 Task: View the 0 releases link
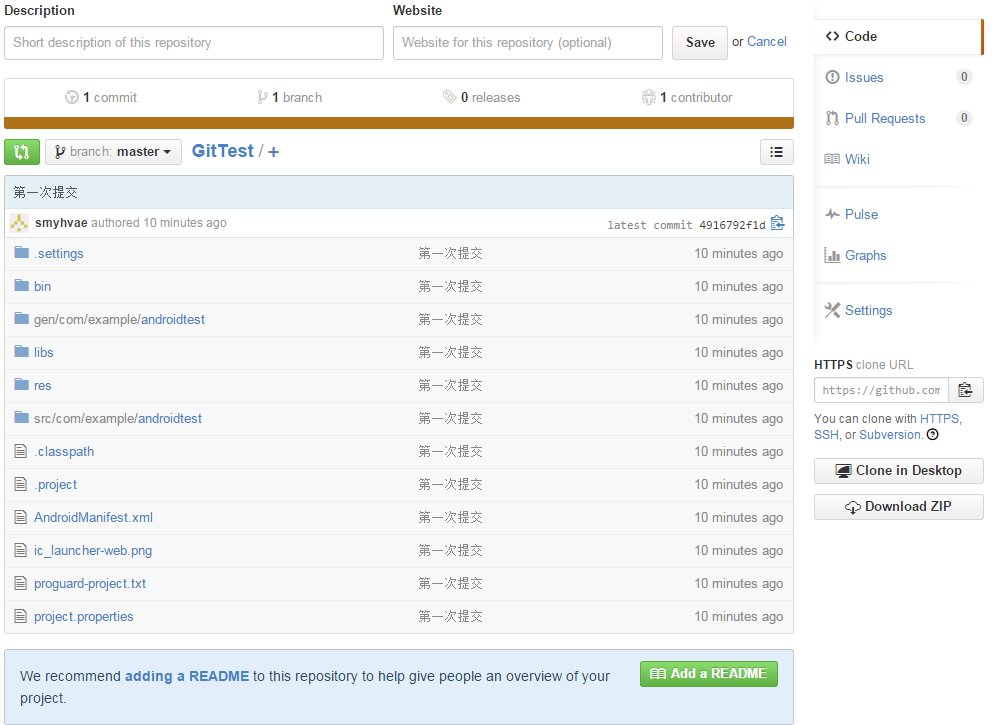pos(481,98)
